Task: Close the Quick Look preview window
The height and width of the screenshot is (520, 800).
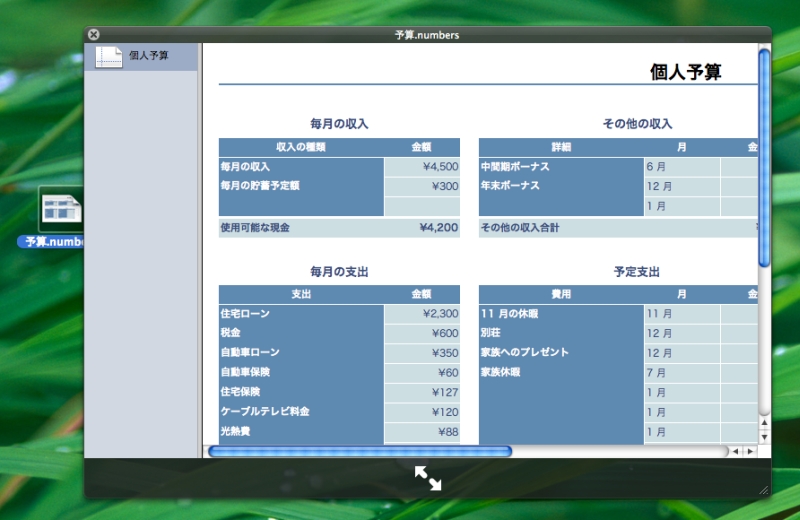Action: pyautogui.click(x=93, y=35)
